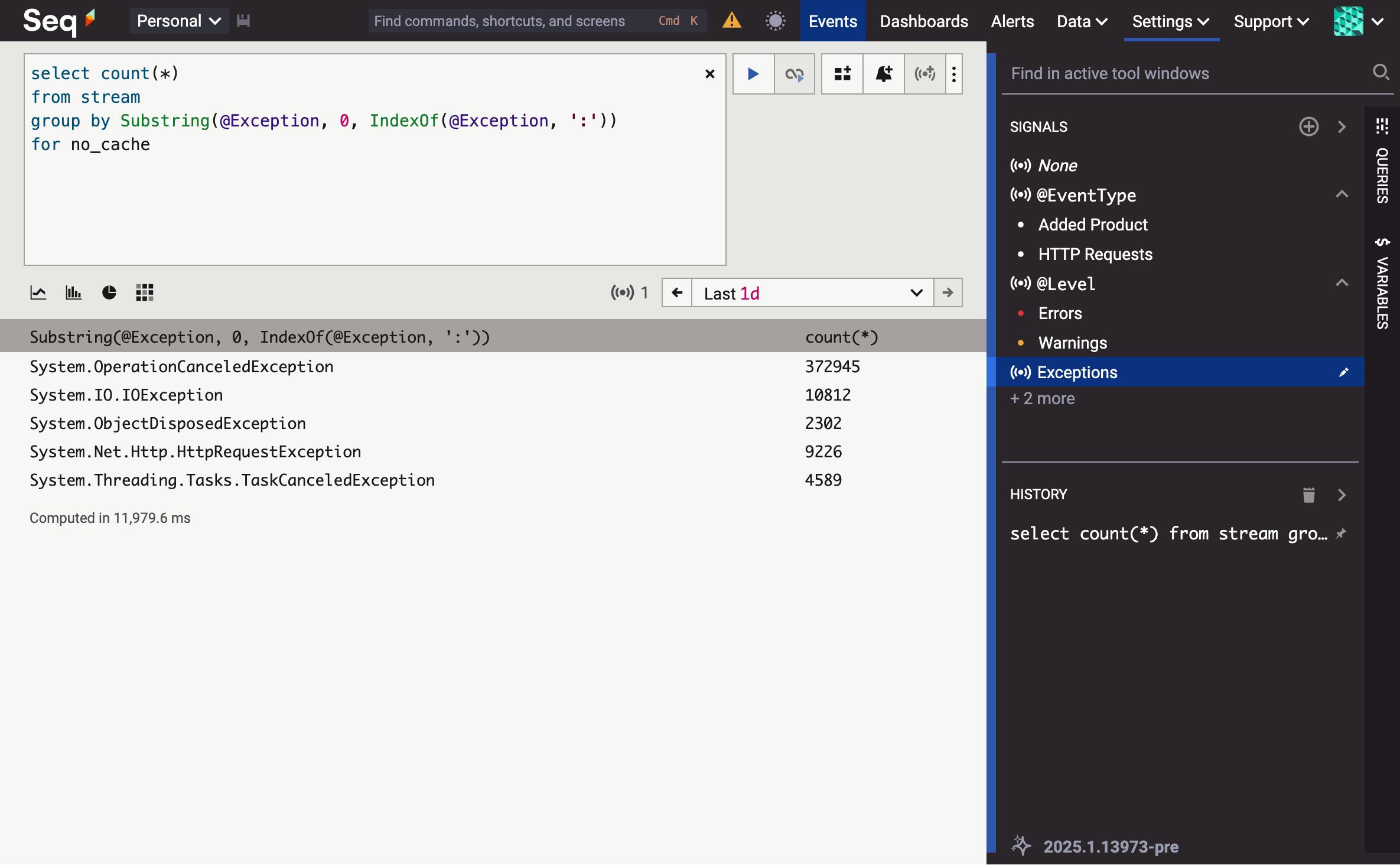Click the TaskCanceledException result row
Image resolution: width=1400 pixels, height=865 pixels.
[x=493, y=480]
